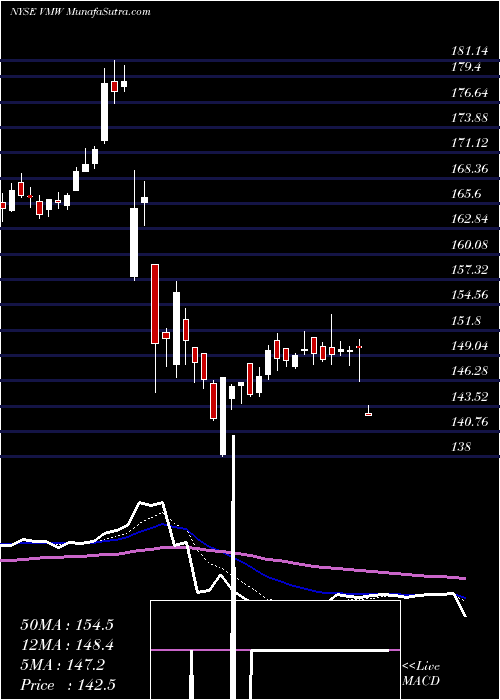Click the 138 price label
Screen dimensions: 500x700
click(x=460, y=446)
